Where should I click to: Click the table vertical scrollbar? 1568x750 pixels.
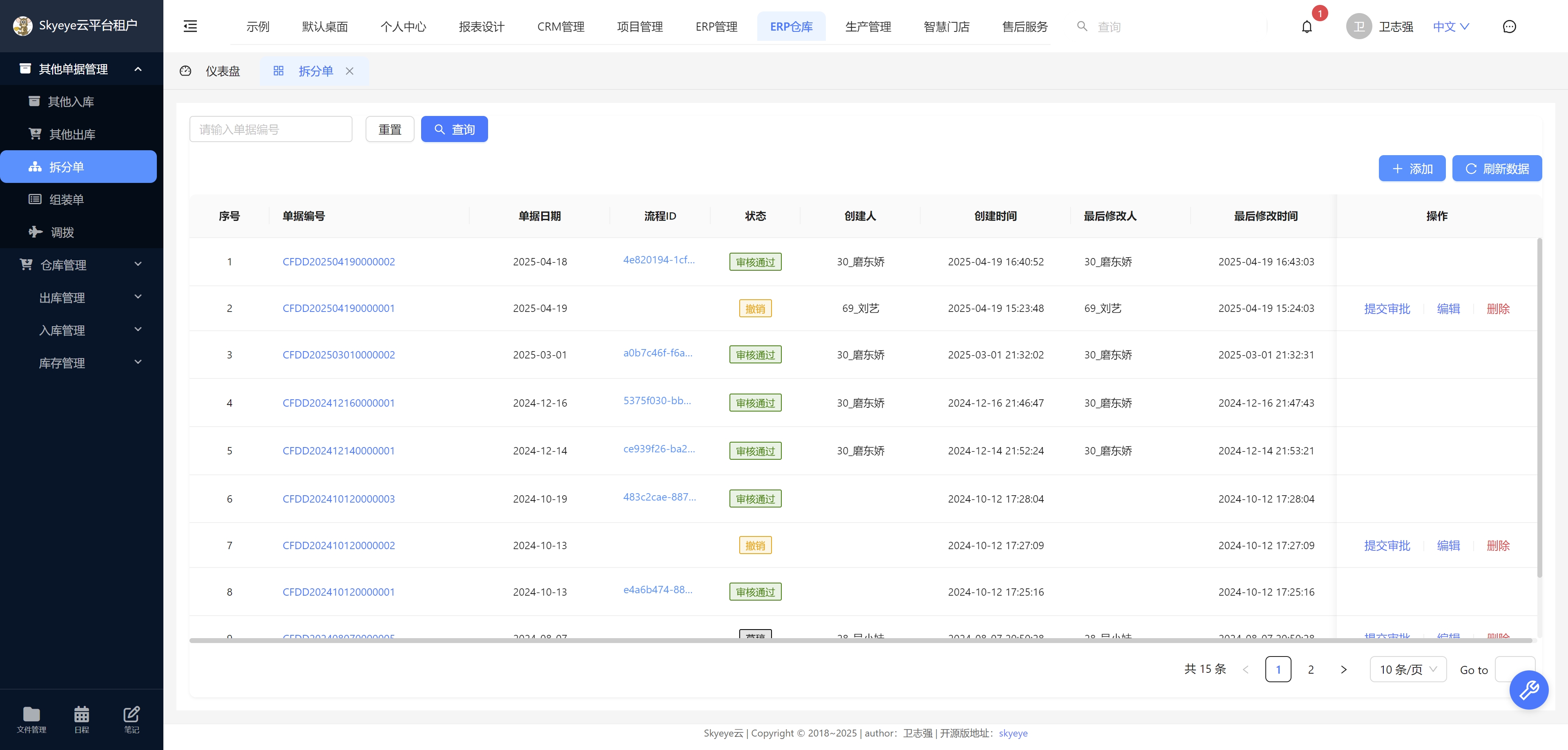1539,407
